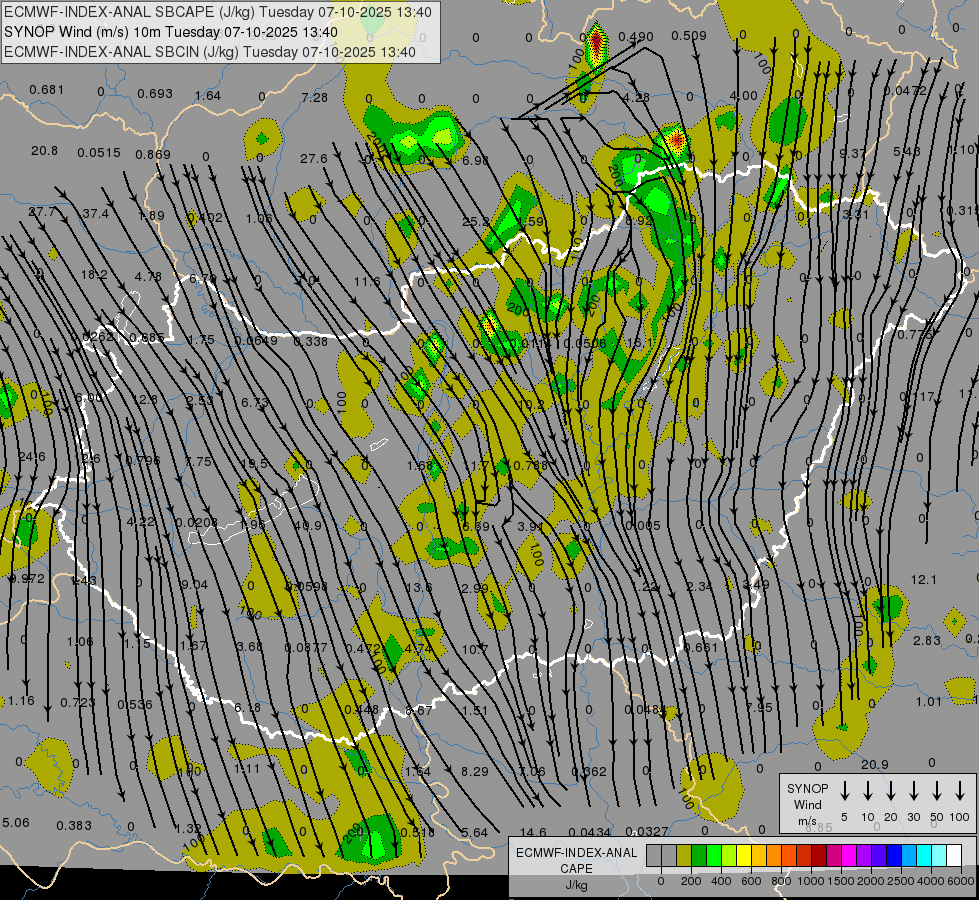This screenshot has height=900, width=979.
Task: Click the 50 m/s wind arrow in legend
Action: click(937, 791)
